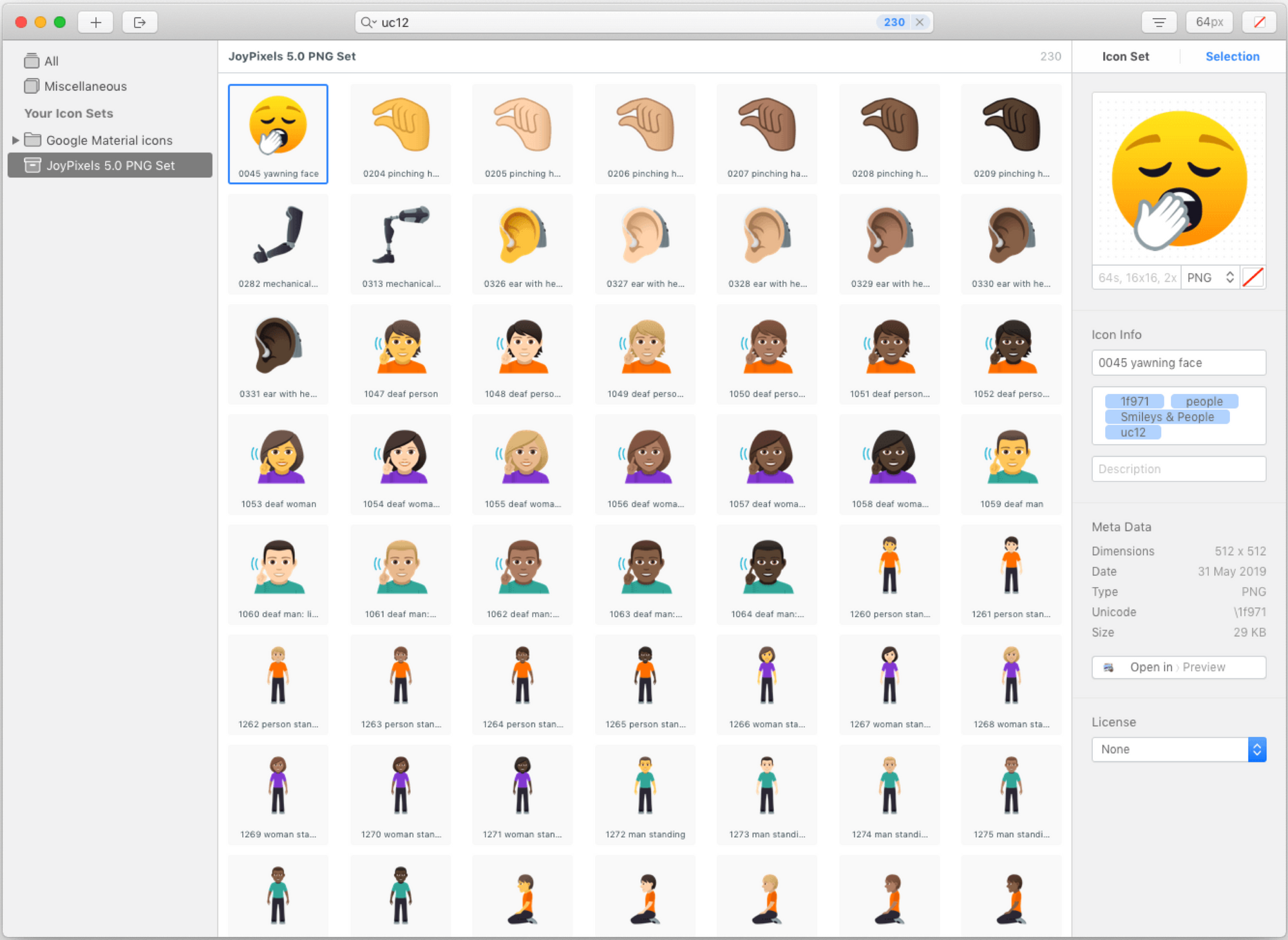Screen dimensions: 1288x940
Task: Open the License dropdown set to None
Action: click(x=1179, y=749)
